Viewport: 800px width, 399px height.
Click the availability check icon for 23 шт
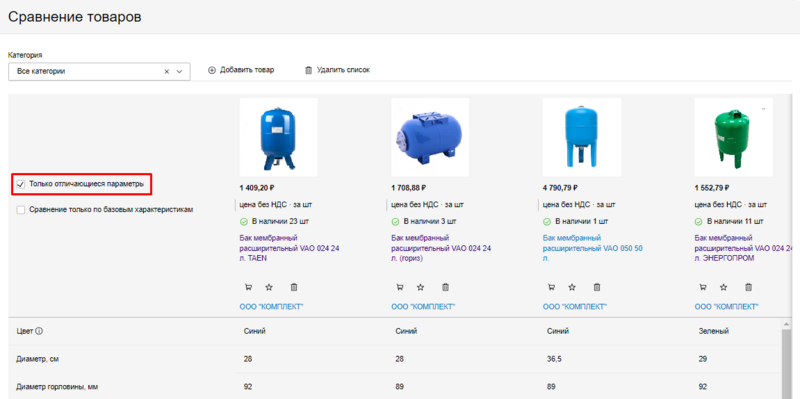(x=243, y=222)
